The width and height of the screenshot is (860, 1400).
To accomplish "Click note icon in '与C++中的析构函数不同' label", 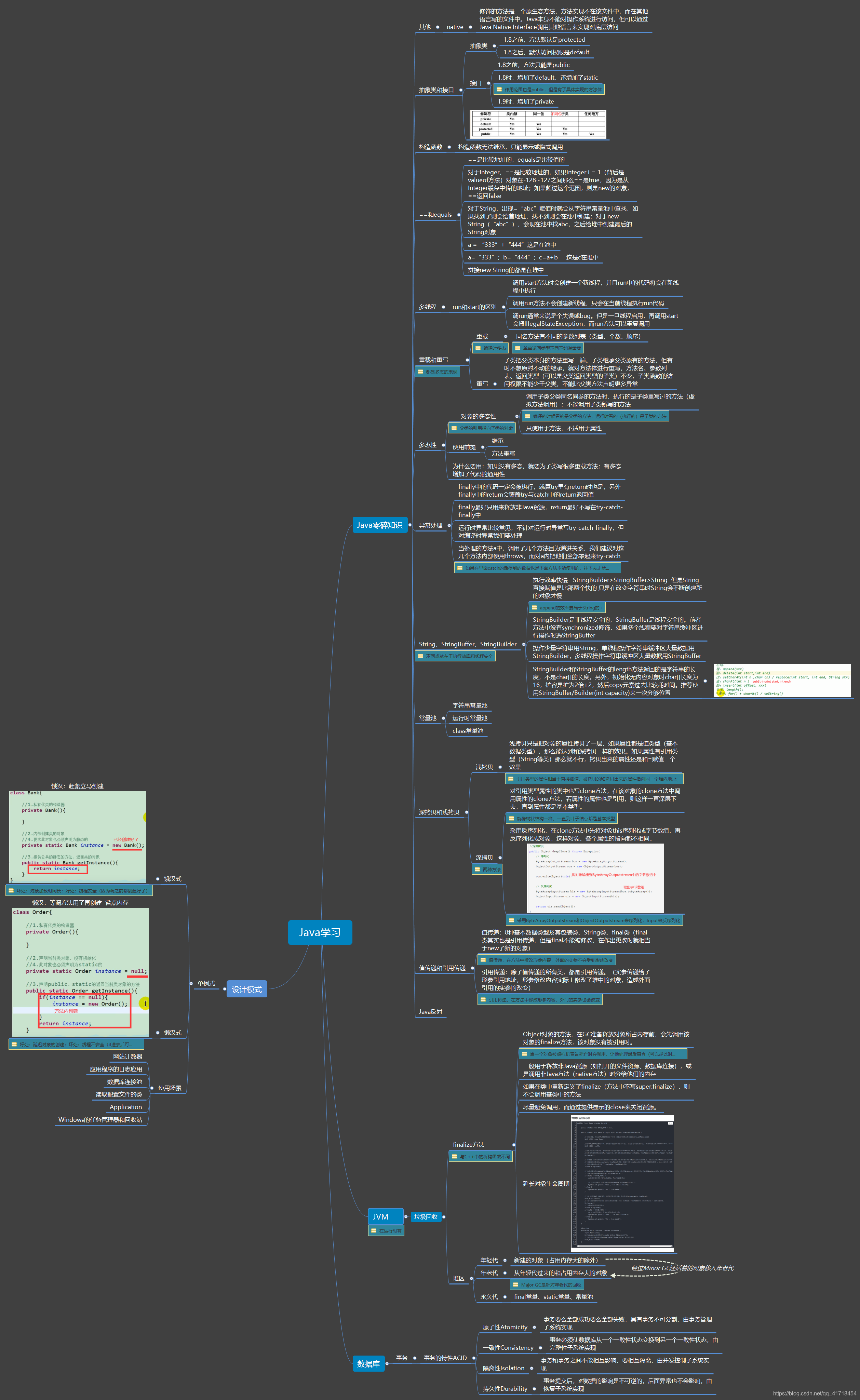I will 454,1156.
